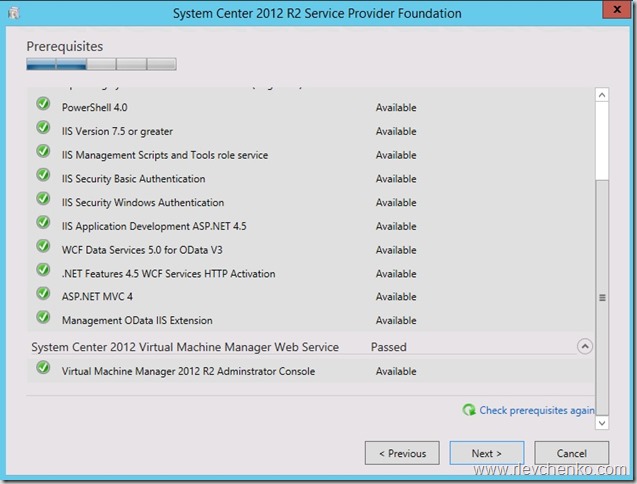Click the check icon beside ASP.NET MVC 4
Viewport: 637px width, 484px height.
tap(43, 293)
